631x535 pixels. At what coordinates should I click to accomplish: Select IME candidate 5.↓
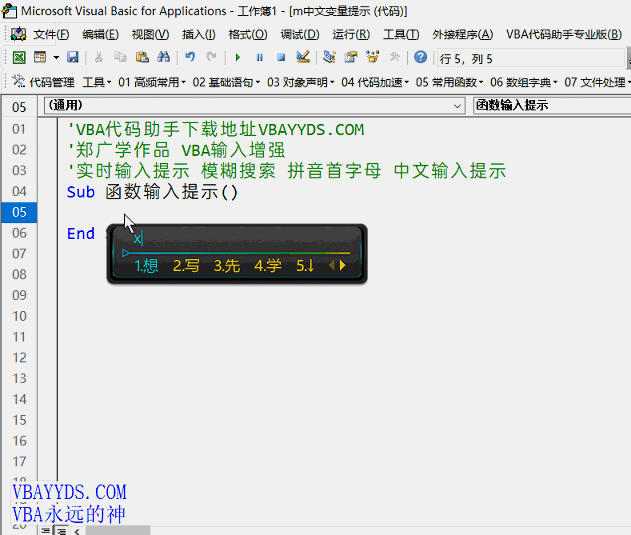305,266
